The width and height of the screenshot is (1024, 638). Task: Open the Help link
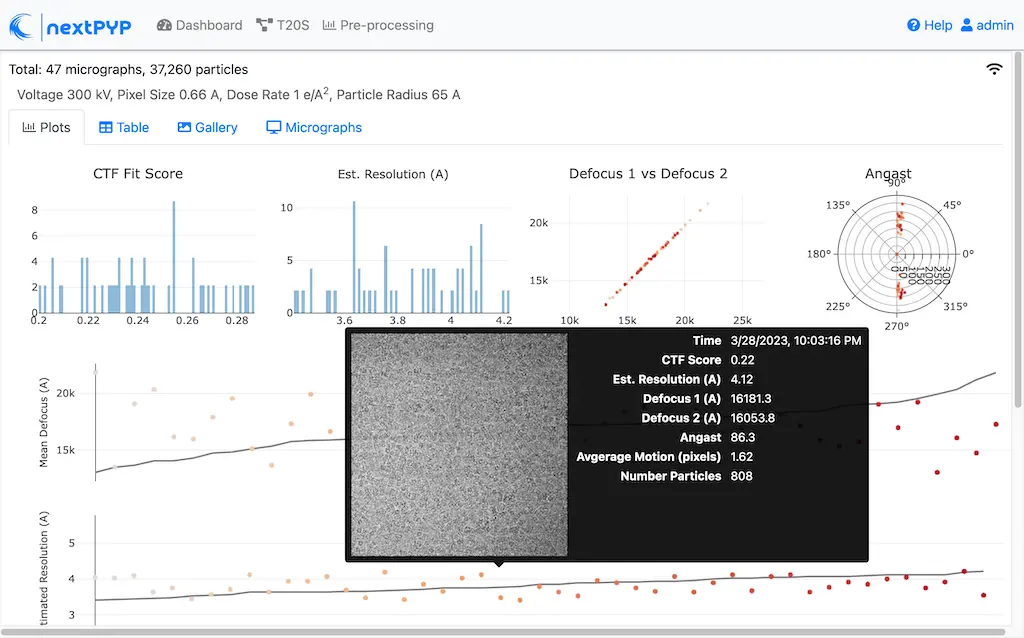click(930, 25)
